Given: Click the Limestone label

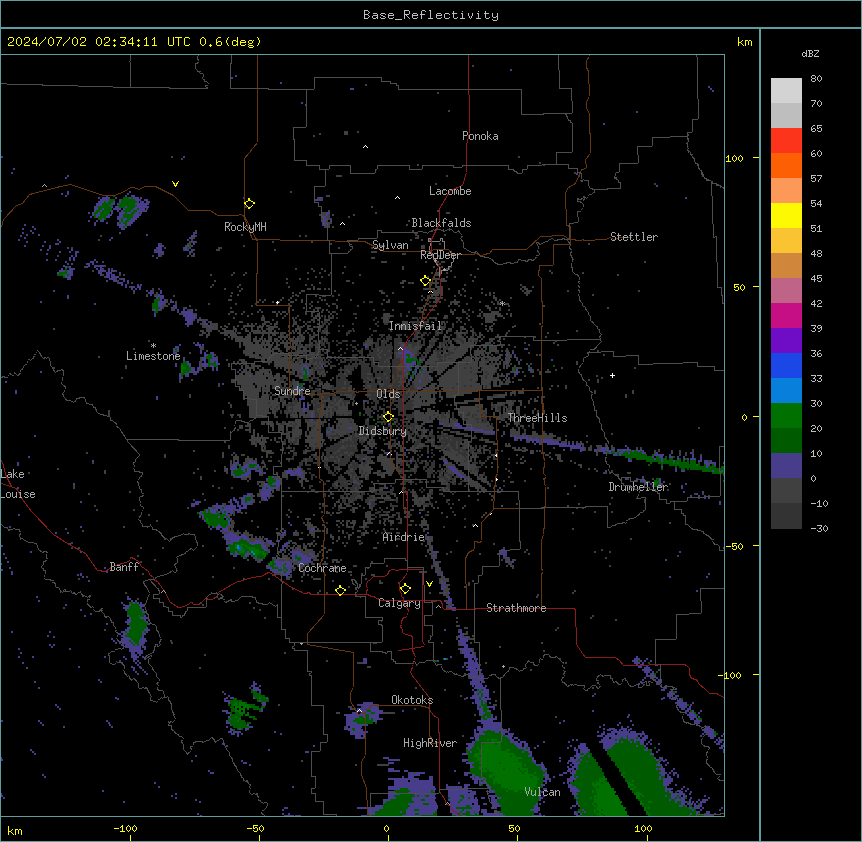Looking at the screenshot, I should (153, 356).
